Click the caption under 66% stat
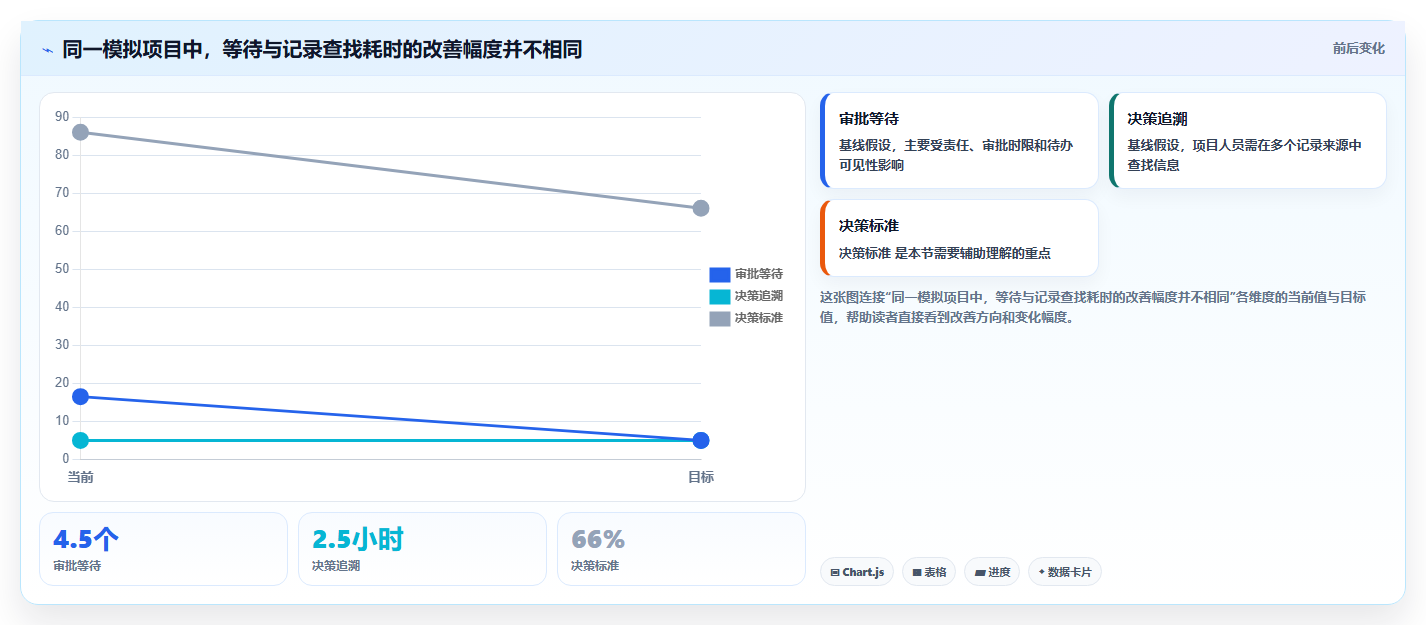The image size is (1426, 625). 595,566
